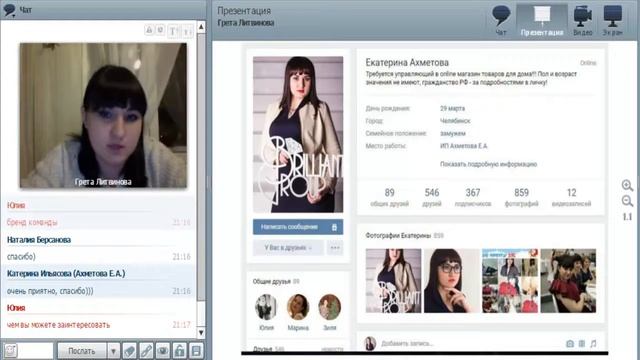Click mutual friend Юлия's avatar
Viewport: 640px width, 360px height.
pyautogui.click(x=266, y=307)
